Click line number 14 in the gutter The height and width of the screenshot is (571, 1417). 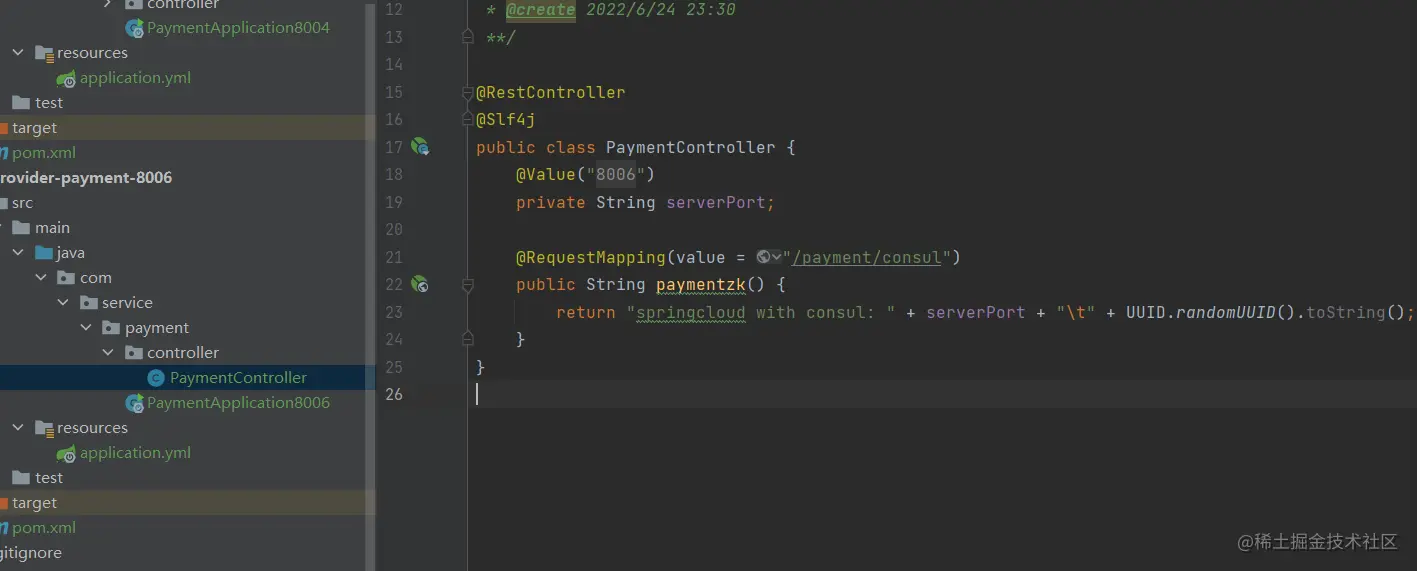click(x=393, y=64)
